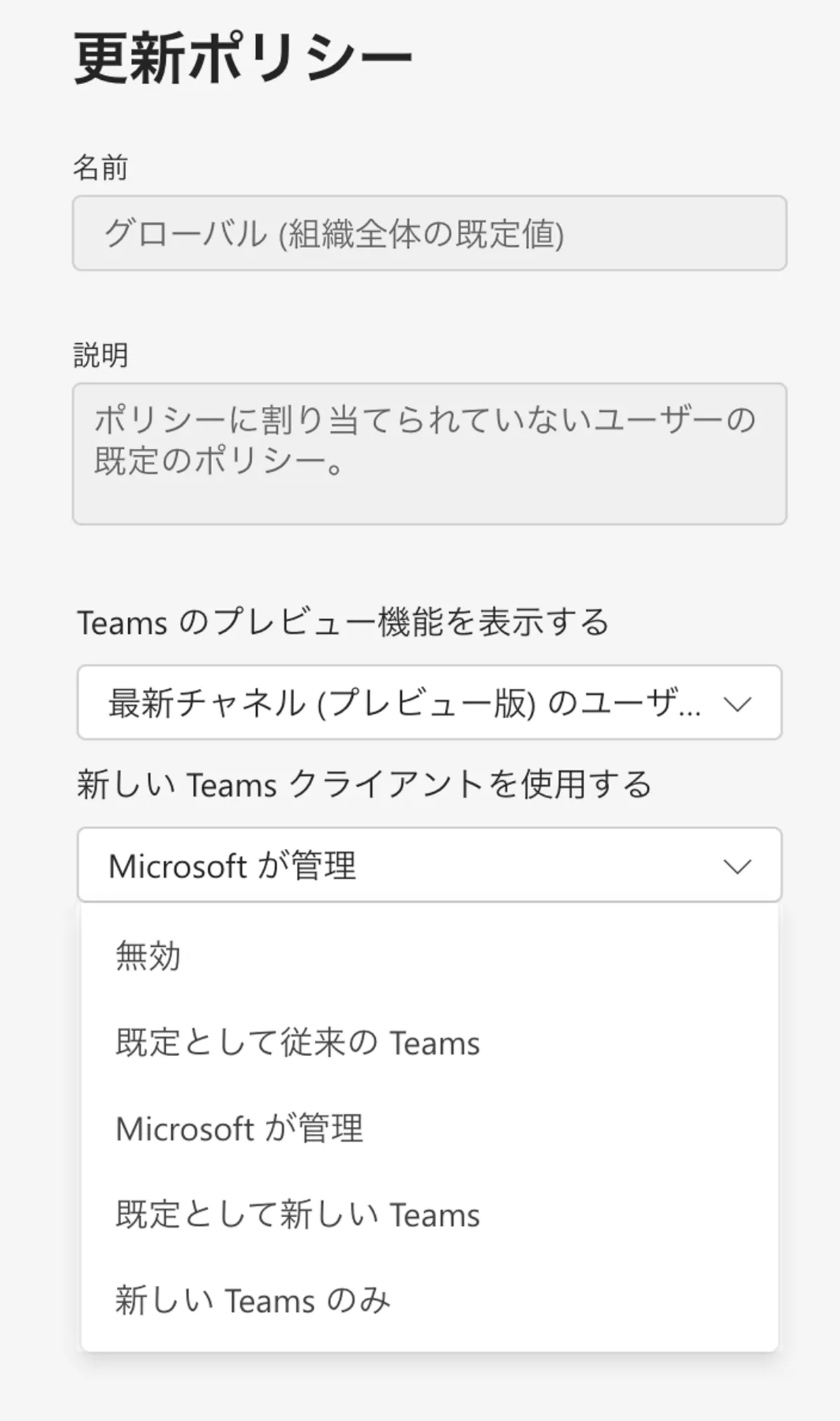Click the selected "Microsoft が管理" value in combo box
The width and height of the screenshot is (840, 1421).
pos(232,866)
